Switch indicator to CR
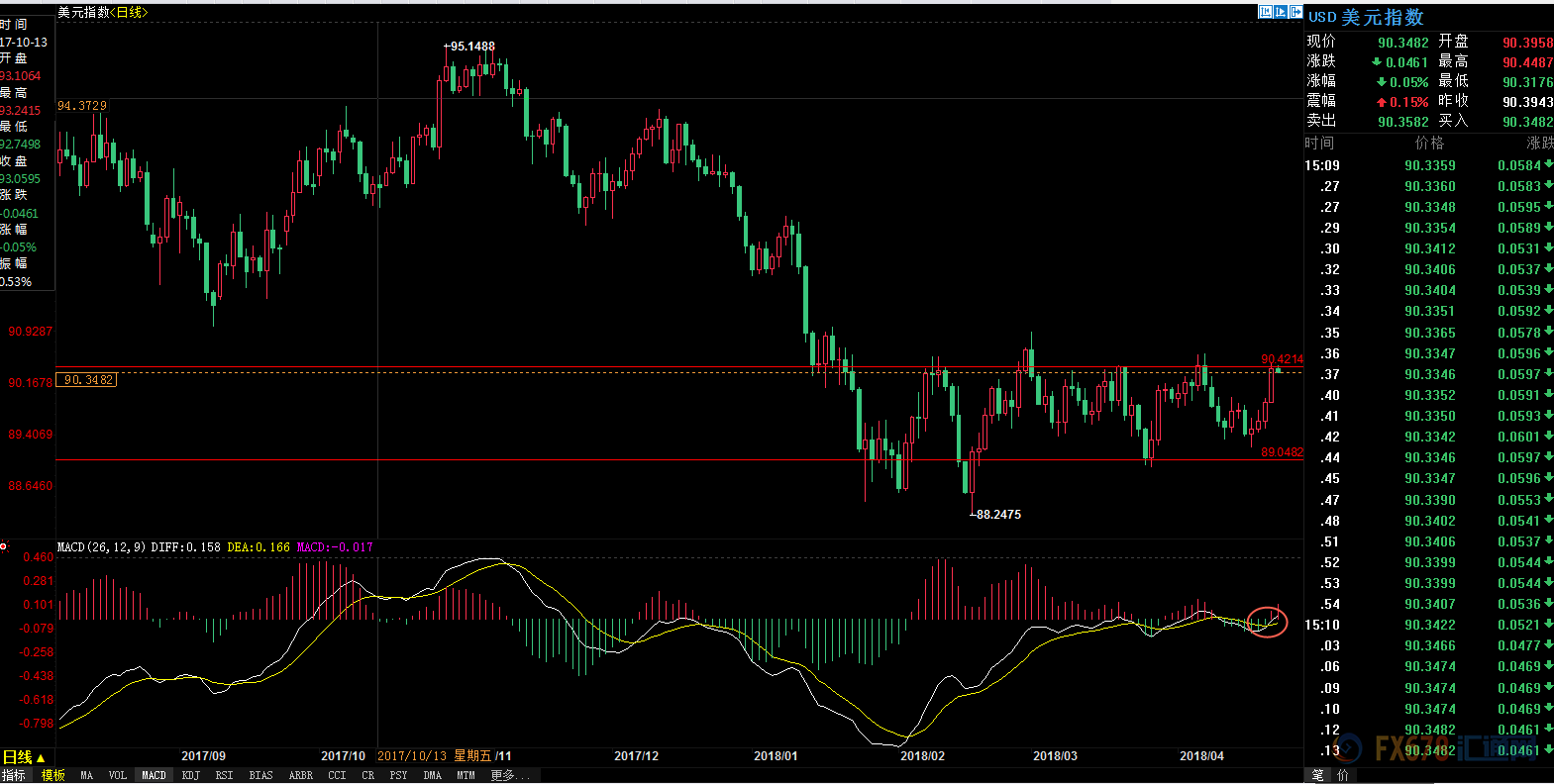 tap(368, 775)
